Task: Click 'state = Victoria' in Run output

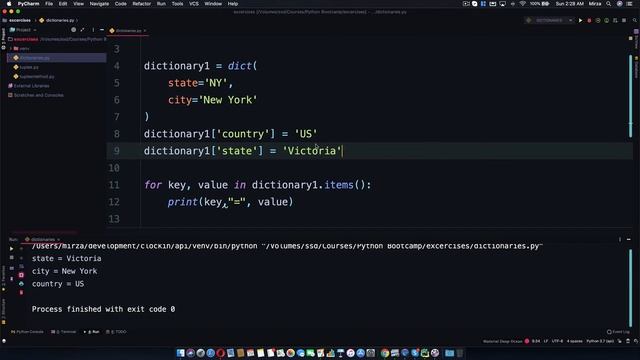Action: 67,258
